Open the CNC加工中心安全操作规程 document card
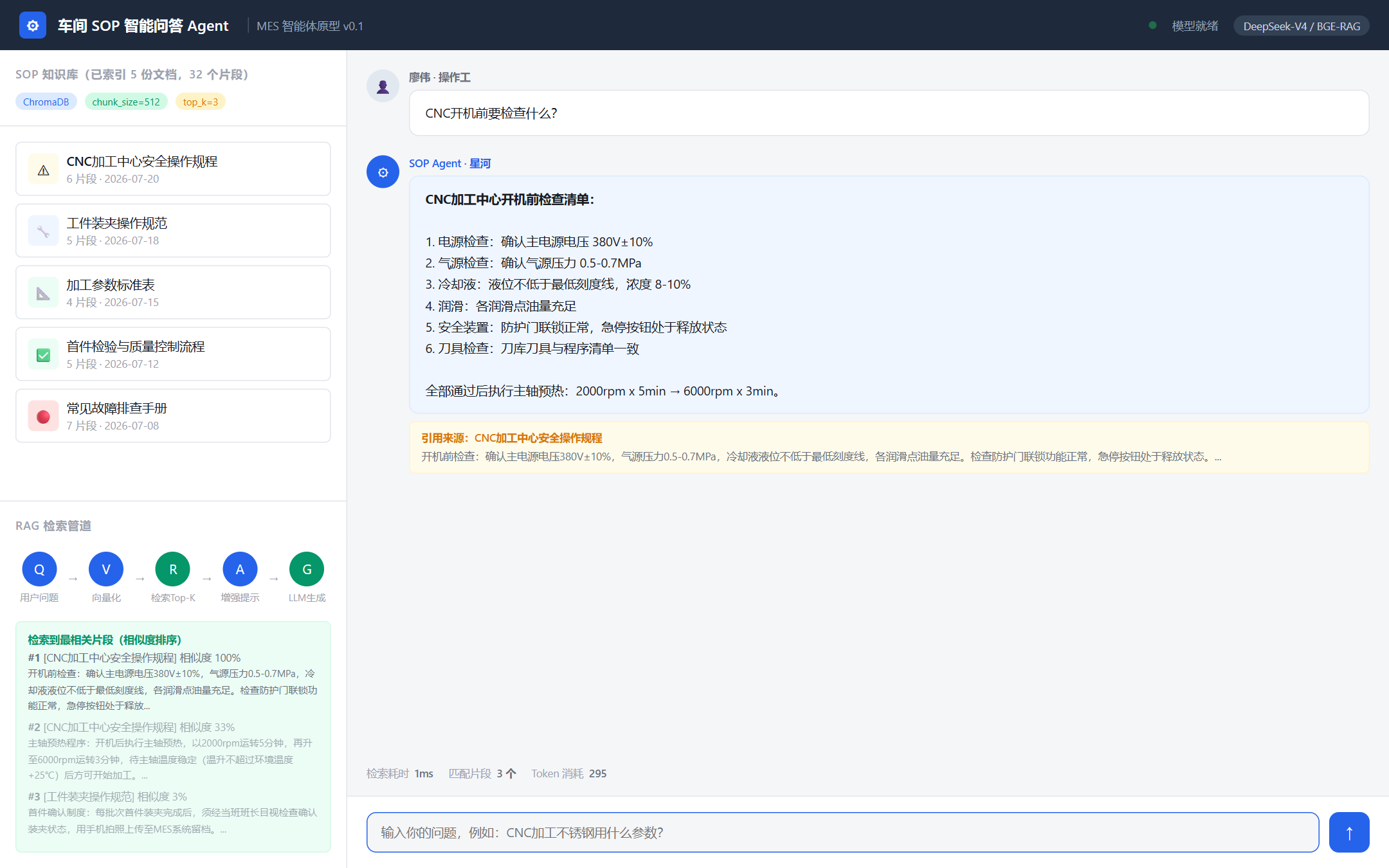Viewport: 1389px width, 868px height. pos(173,169)
